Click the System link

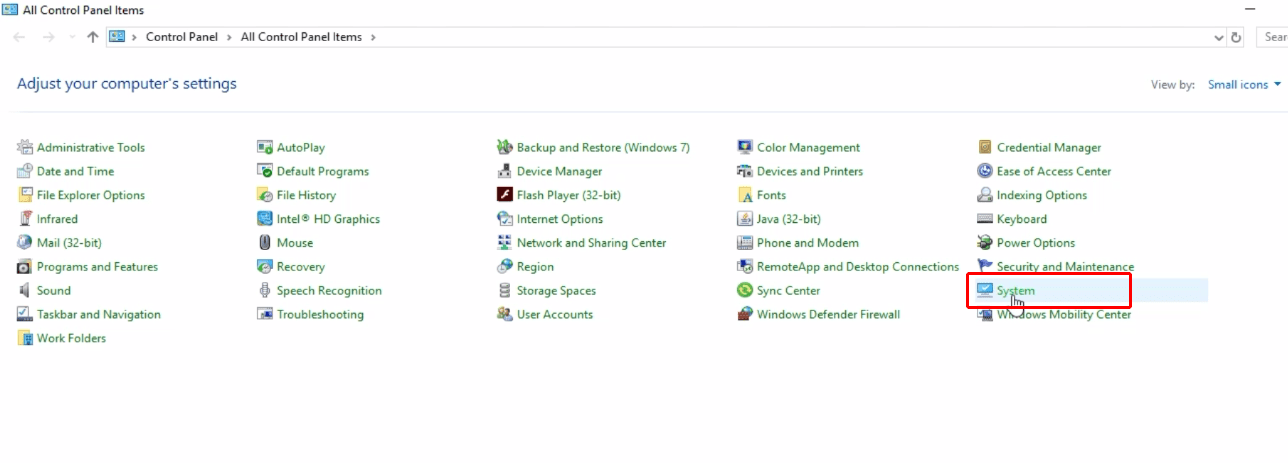[x=1015, y=291]
